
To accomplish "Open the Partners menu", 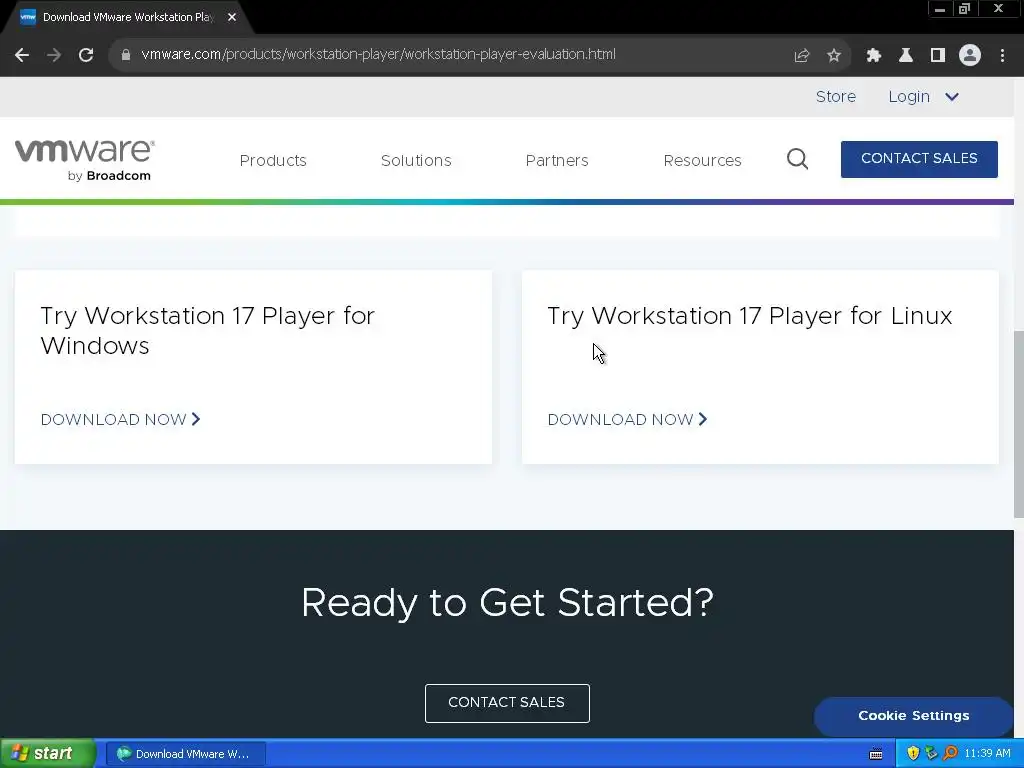I will [x=557, y=161].
